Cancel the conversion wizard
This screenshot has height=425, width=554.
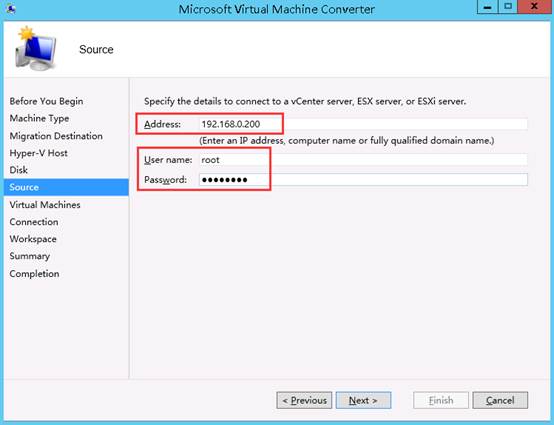point(500,400)
